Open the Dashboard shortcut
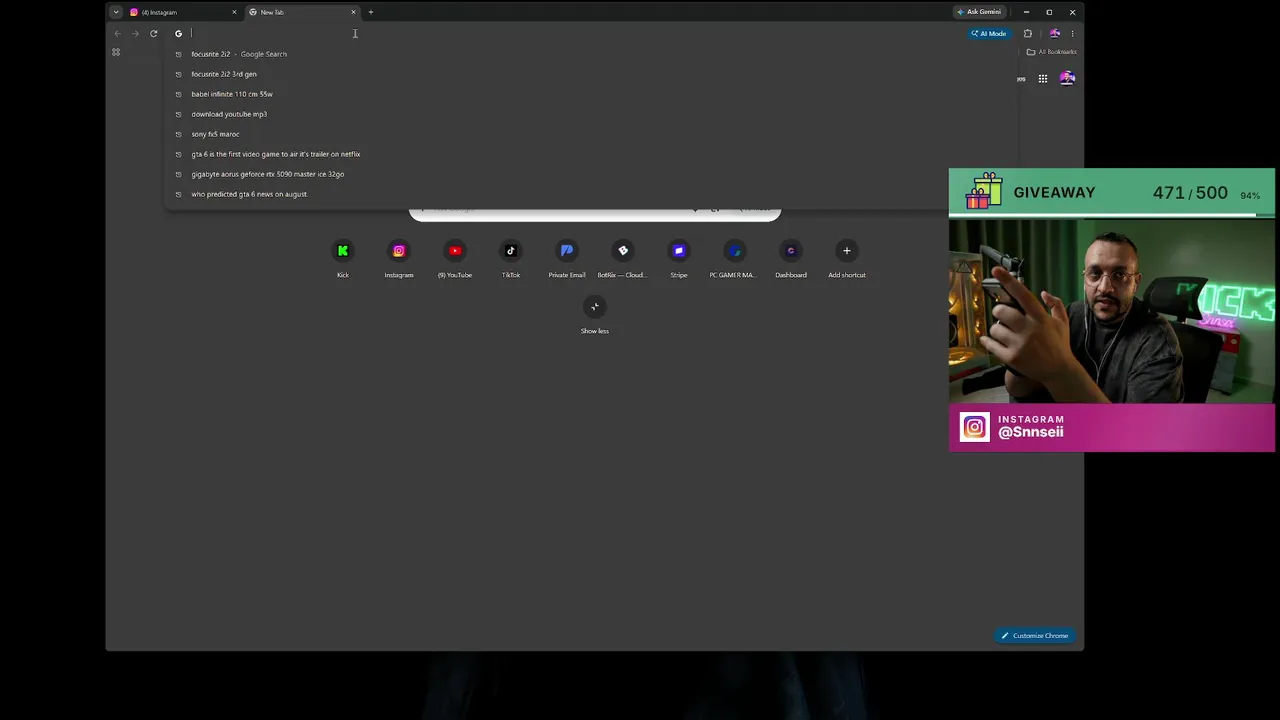 pos(791,258)
